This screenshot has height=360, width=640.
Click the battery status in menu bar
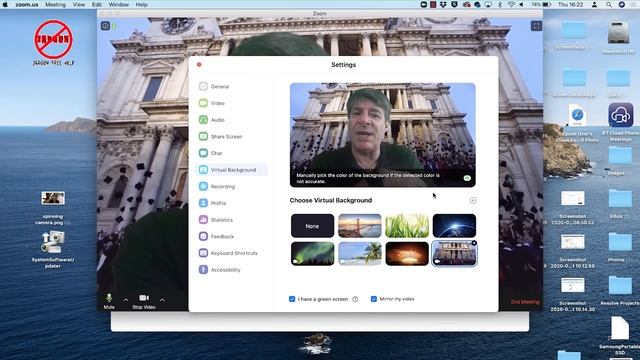541,4
